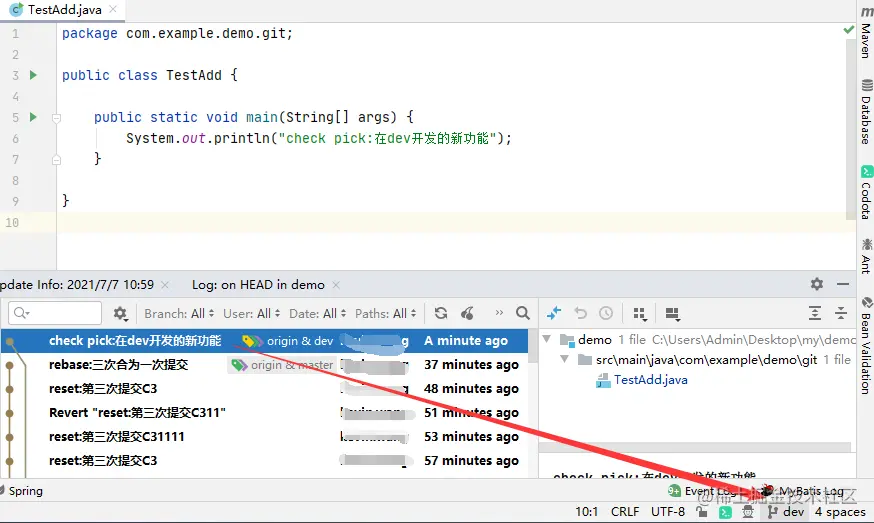Open the Maven tool window
This screenshot has height=523, width=874.
(866, 32)
